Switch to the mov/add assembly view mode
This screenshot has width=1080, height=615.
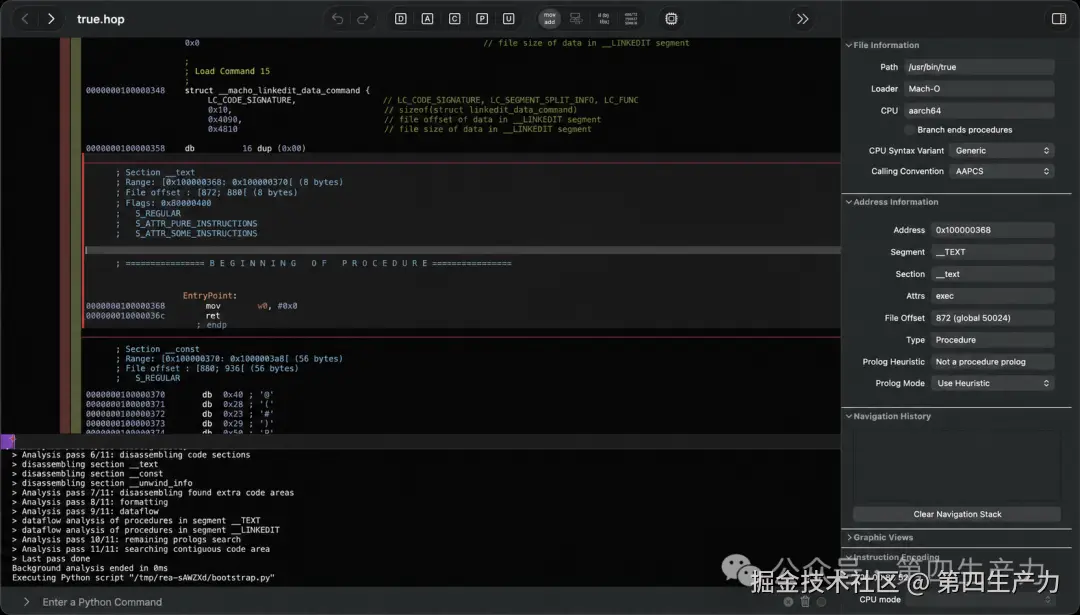[550, 19]
